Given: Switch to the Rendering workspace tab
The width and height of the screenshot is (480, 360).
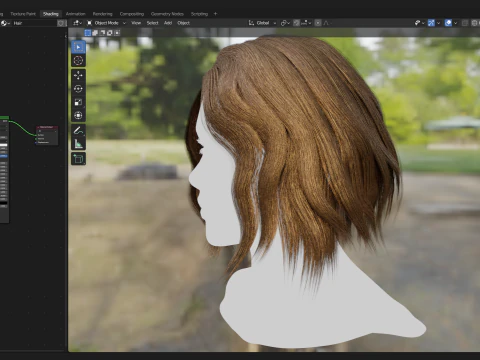Looking at the screenshot, I should pos(102,14).
